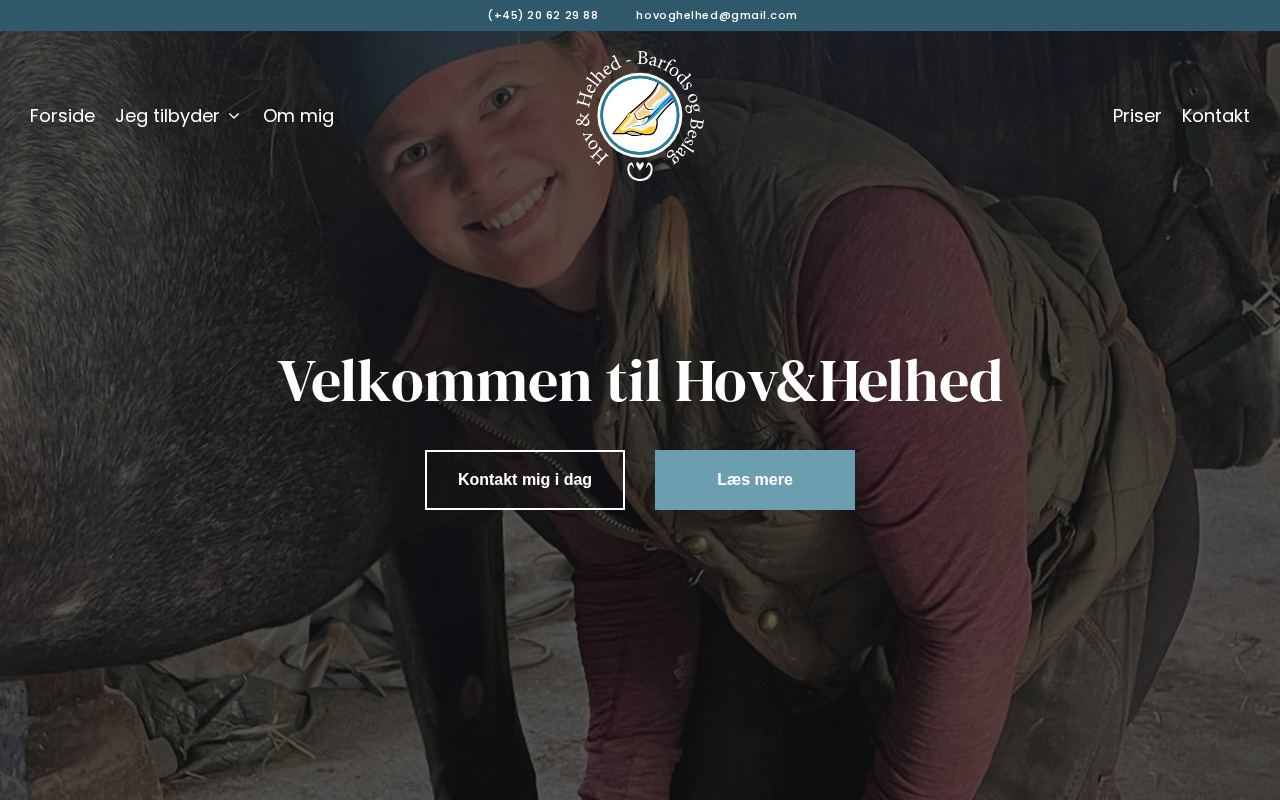This screenshot has height=800, width=1280.
Task: Email hovoghelhed@gmail.com from the top bar
Action: click(717, 15)
